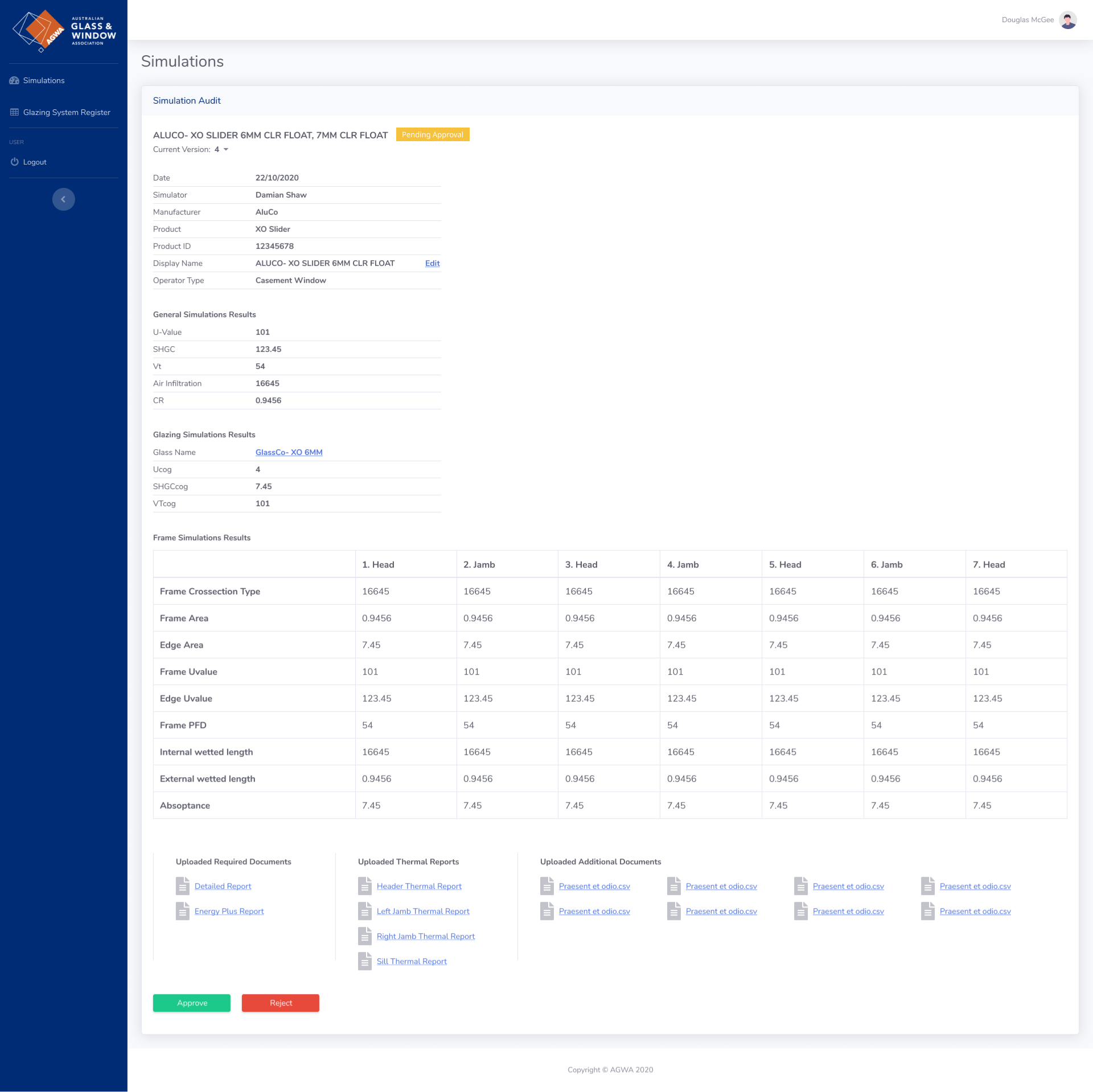
Task: Open Glazing System Register via its grid icon
Action: click(14, 112)
